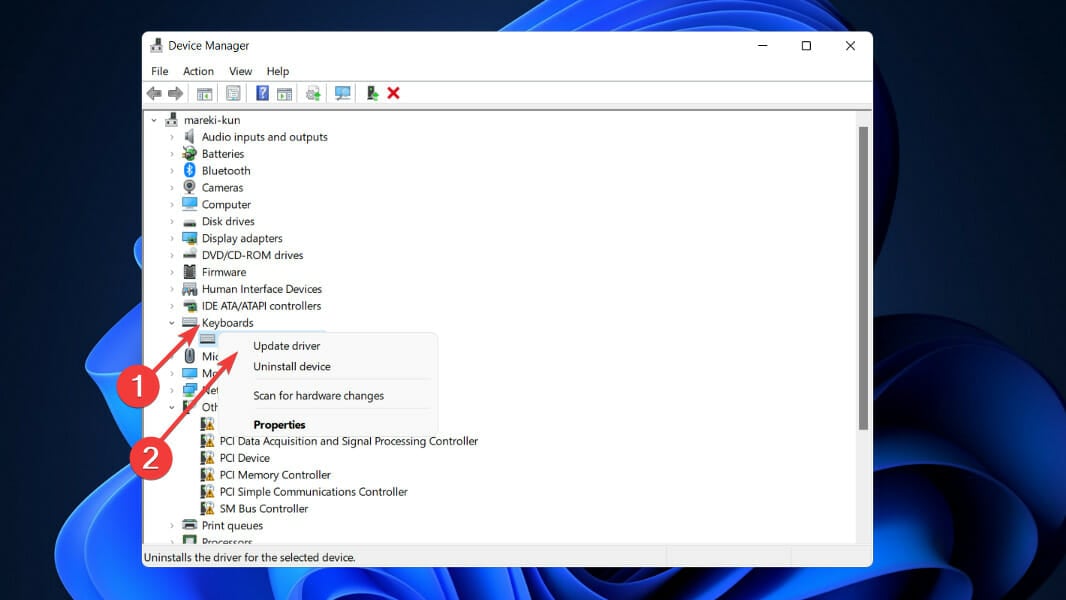Open the File menu
This screenshot has width=1066, height=600.
point(160,71)
